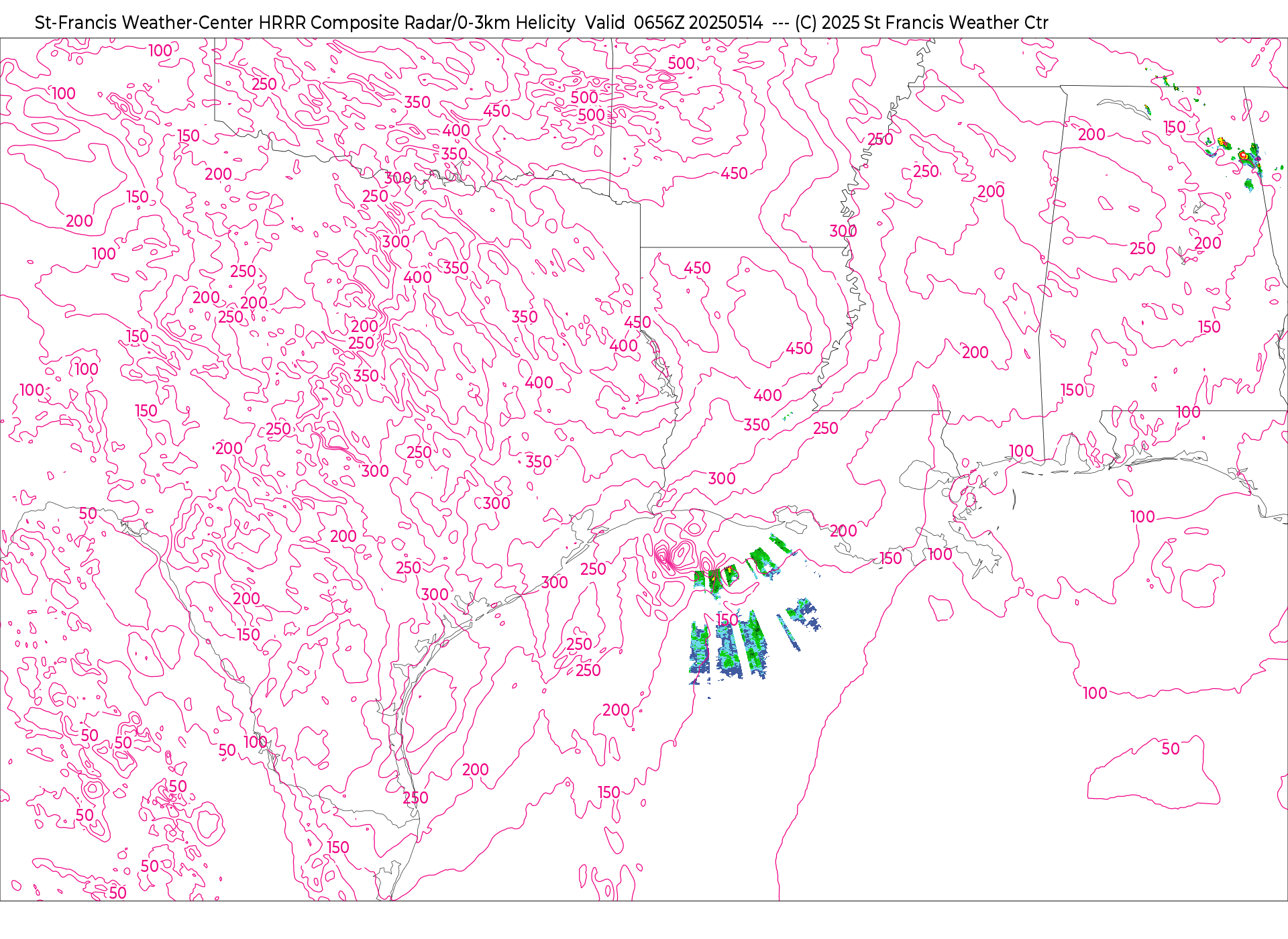Click the '150' label overlapping the Gulf radar echoes
Image resolution: width=1288 pixels, height=939 pixels.
coord(727,620)
